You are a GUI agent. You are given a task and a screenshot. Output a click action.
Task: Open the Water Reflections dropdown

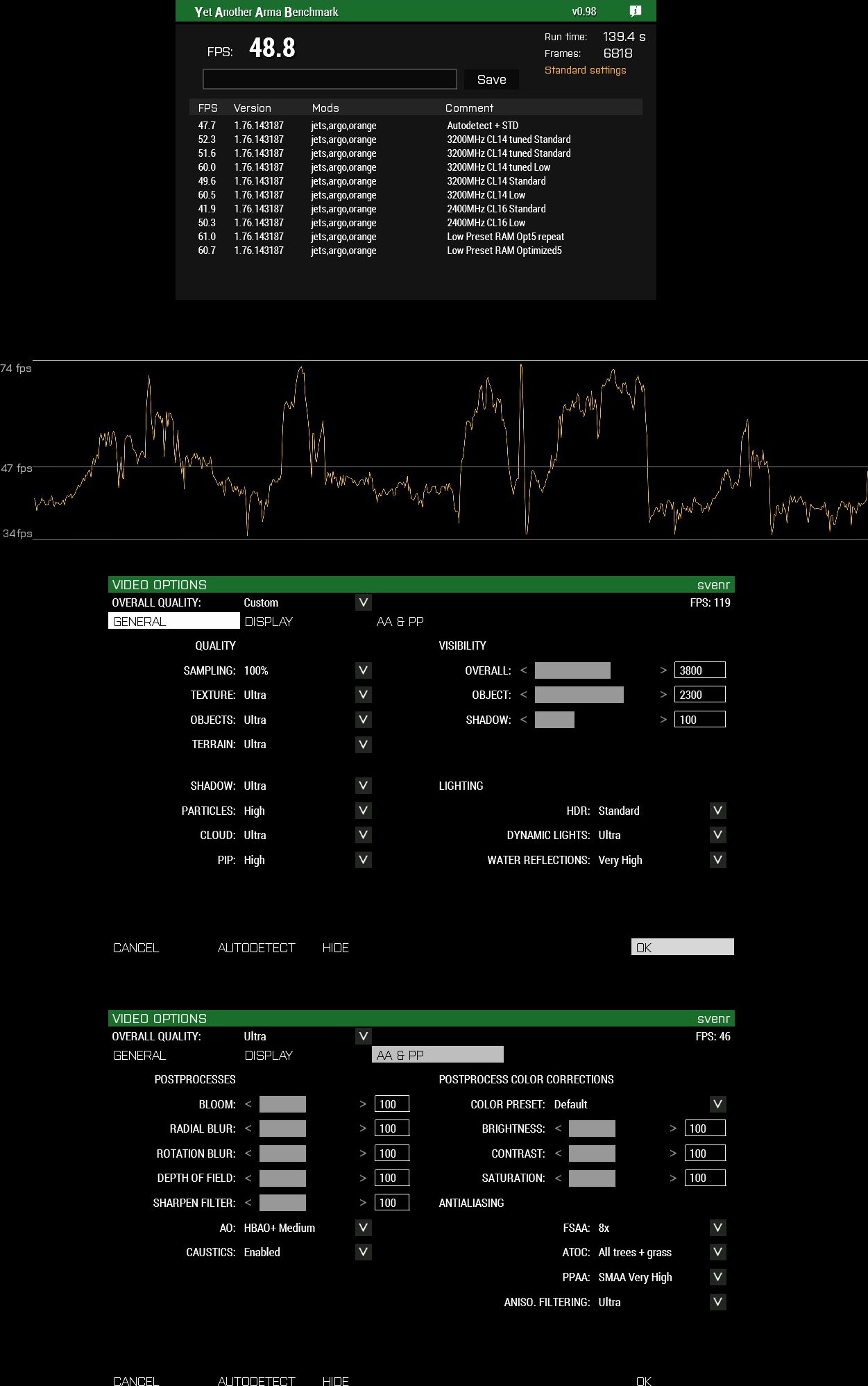pyautogui.click(x=718, y=860)
